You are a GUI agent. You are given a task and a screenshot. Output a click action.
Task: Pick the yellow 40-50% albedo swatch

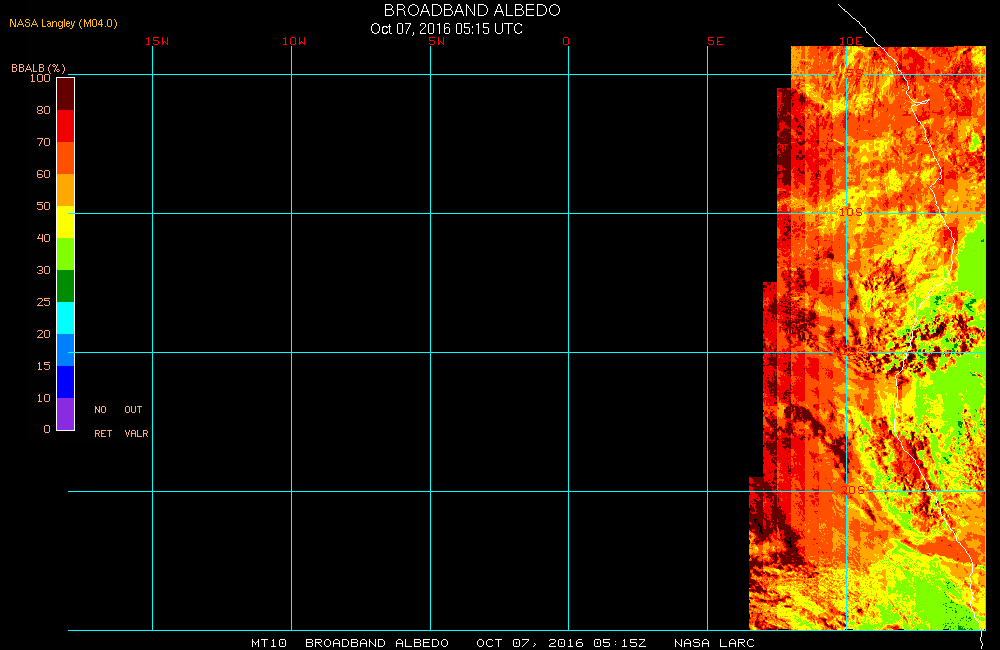point(65,222)
